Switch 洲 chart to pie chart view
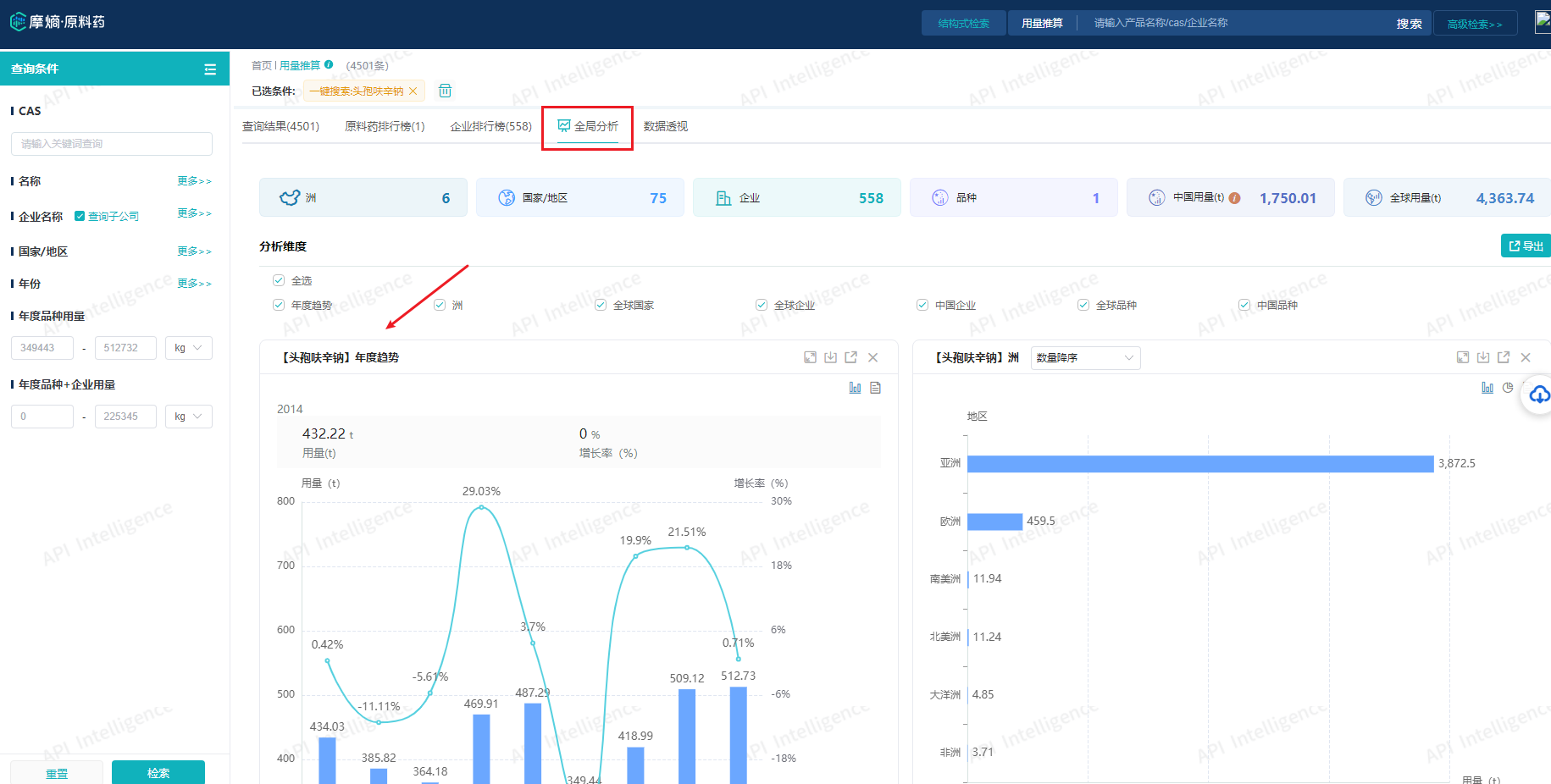The image size is (1551, 784). pos(1507,388)
